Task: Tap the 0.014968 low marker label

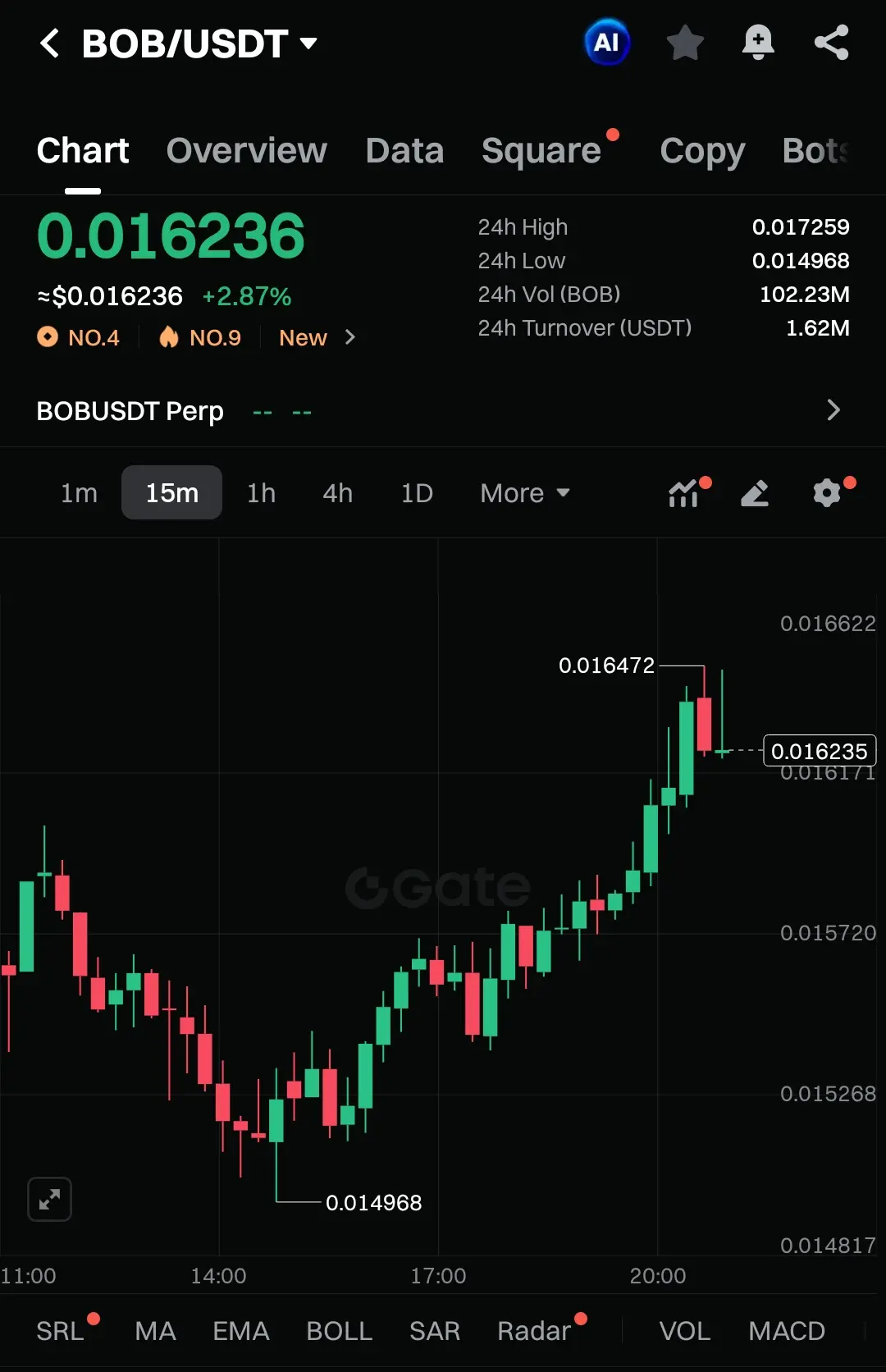Action: coord(373,1203)
